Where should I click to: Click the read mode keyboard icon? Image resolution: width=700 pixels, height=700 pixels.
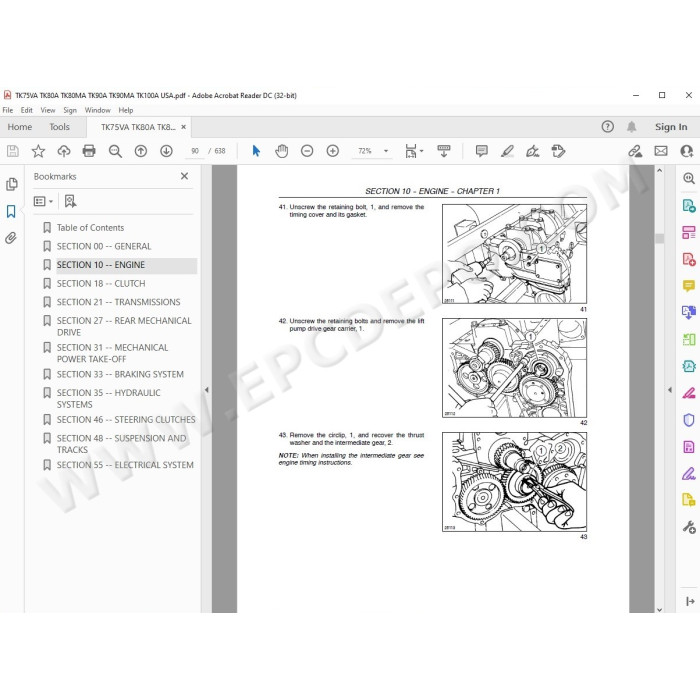click(444, 151)
